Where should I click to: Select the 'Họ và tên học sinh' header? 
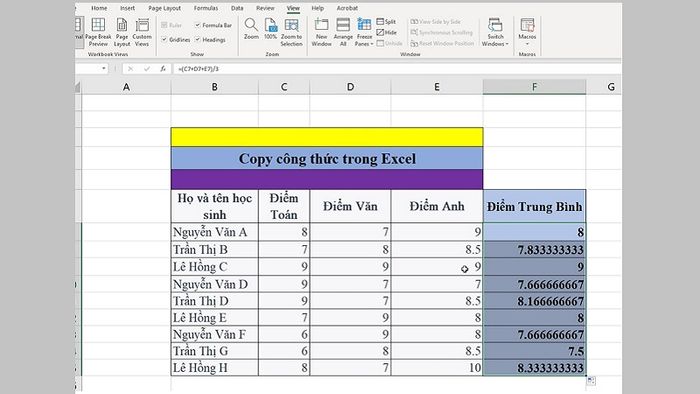[214, 206]
